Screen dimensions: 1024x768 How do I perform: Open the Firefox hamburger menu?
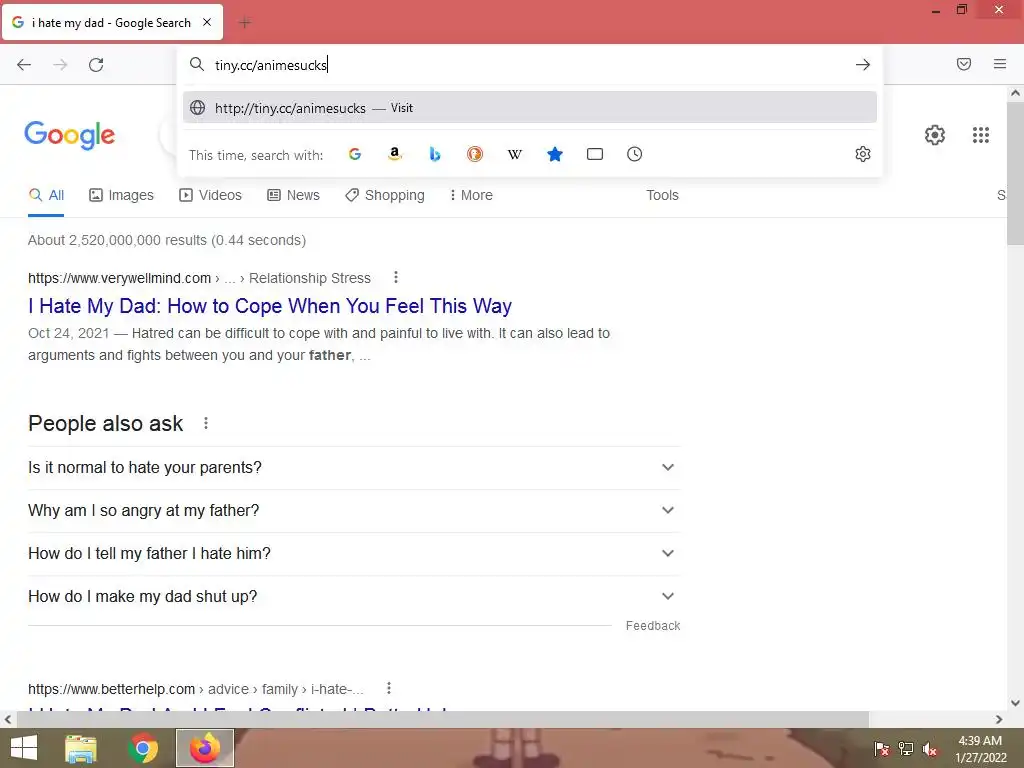1000,64
